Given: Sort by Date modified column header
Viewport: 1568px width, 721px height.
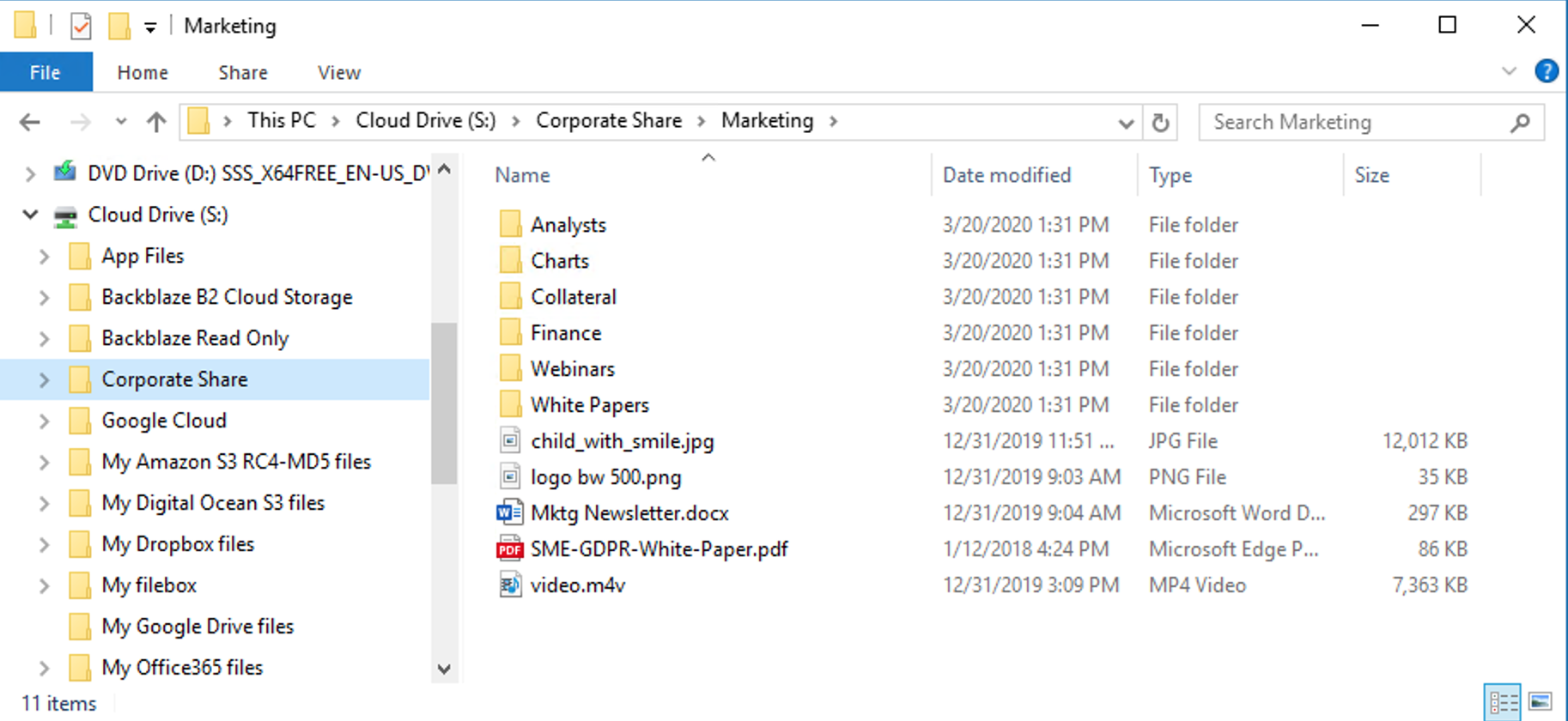Looking at the screenshot, I should point(1006,175).
